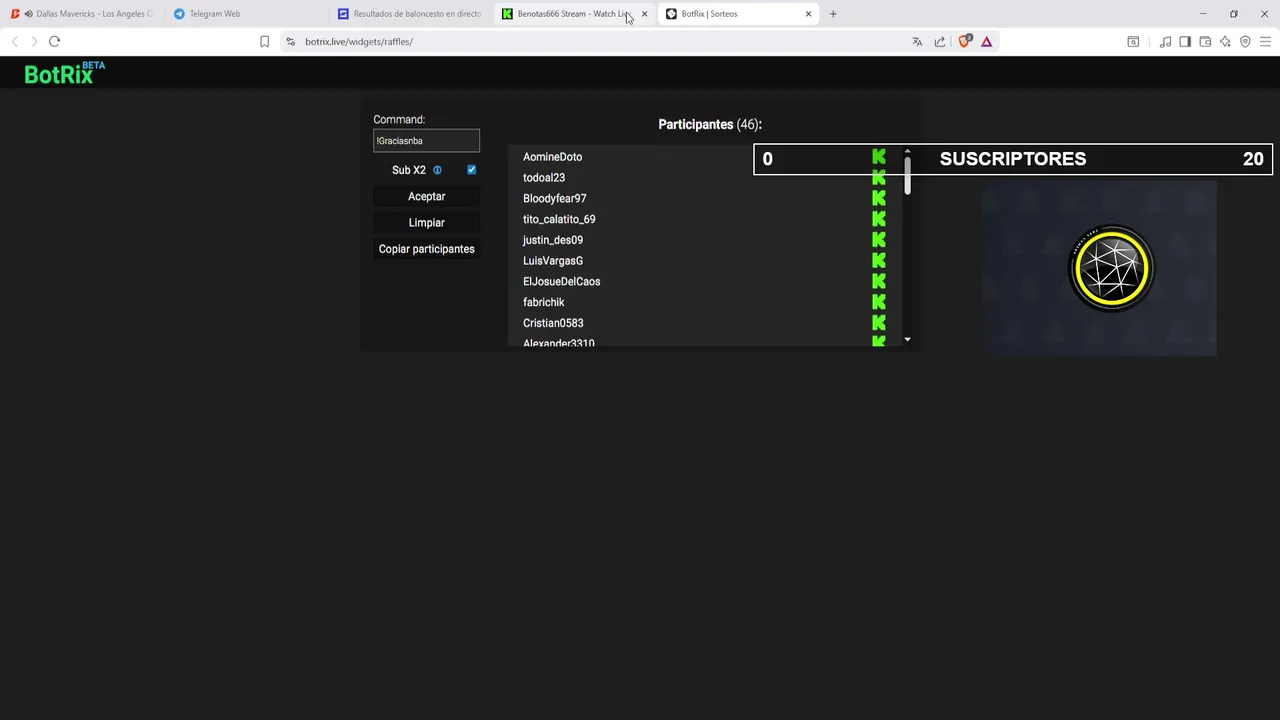Open the browser hamburger menu
This screenshot has width=1280, height=720.
click(1265, 42)
